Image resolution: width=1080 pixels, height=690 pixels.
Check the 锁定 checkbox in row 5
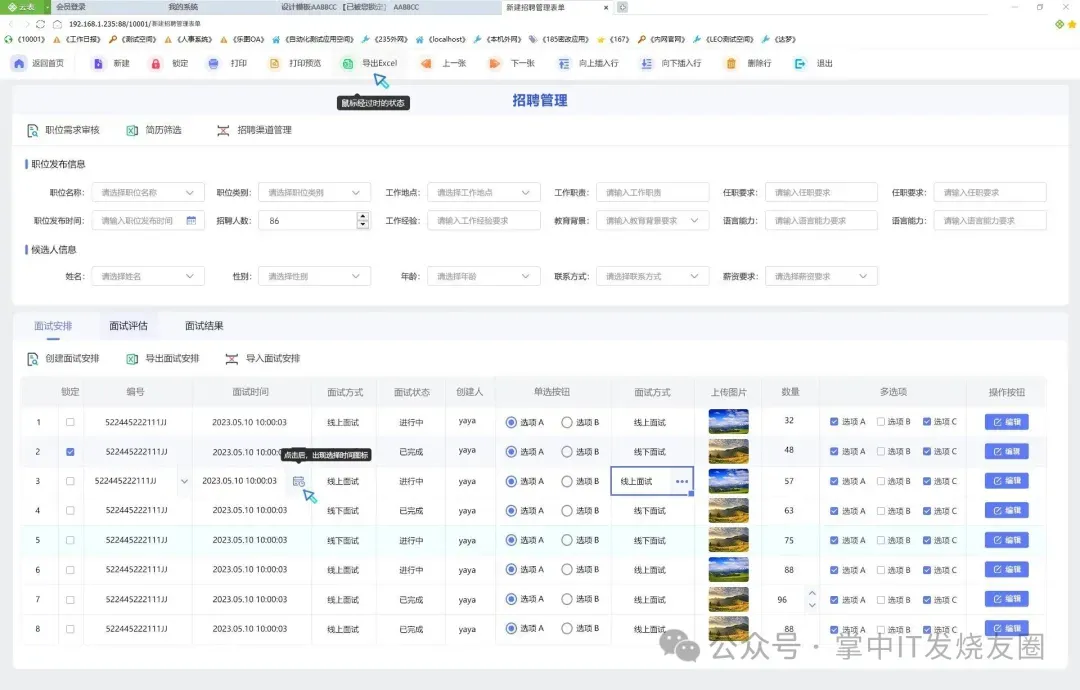click(70, 541)
